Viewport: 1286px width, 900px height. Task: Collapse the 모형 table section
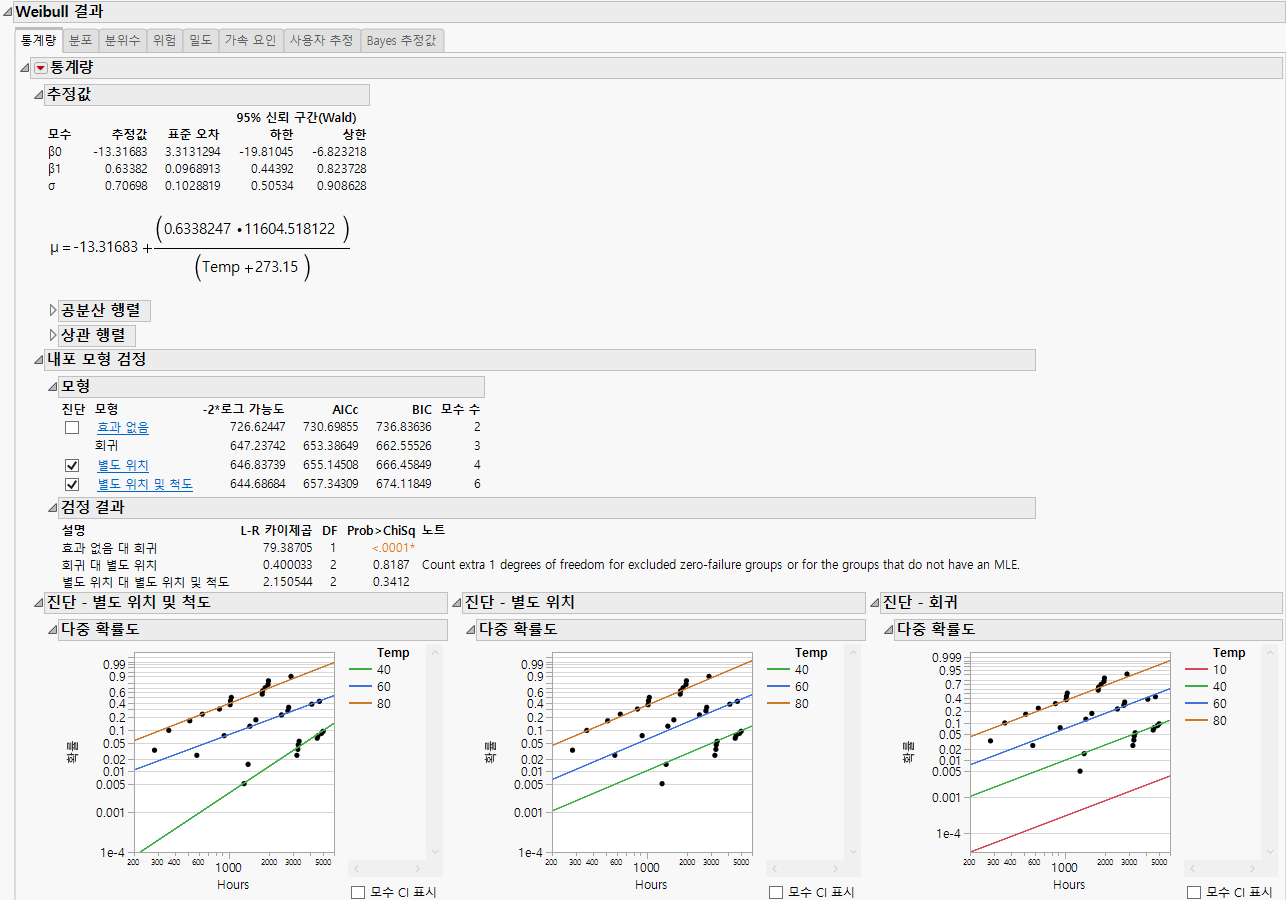coord(53,386)
